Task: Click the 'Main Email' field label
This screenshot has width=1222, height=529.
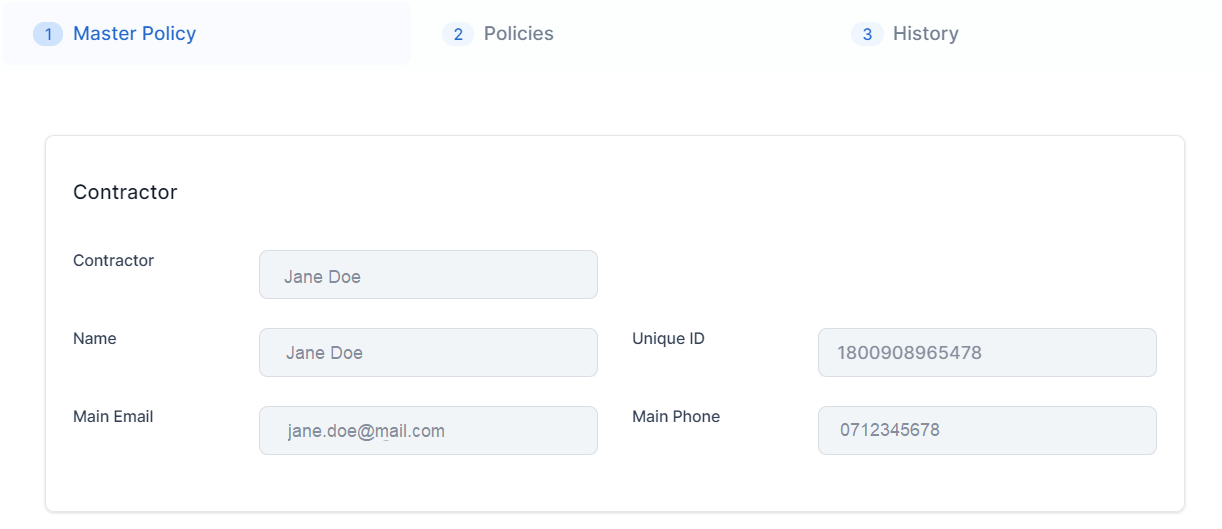Action: coord(113,417)
